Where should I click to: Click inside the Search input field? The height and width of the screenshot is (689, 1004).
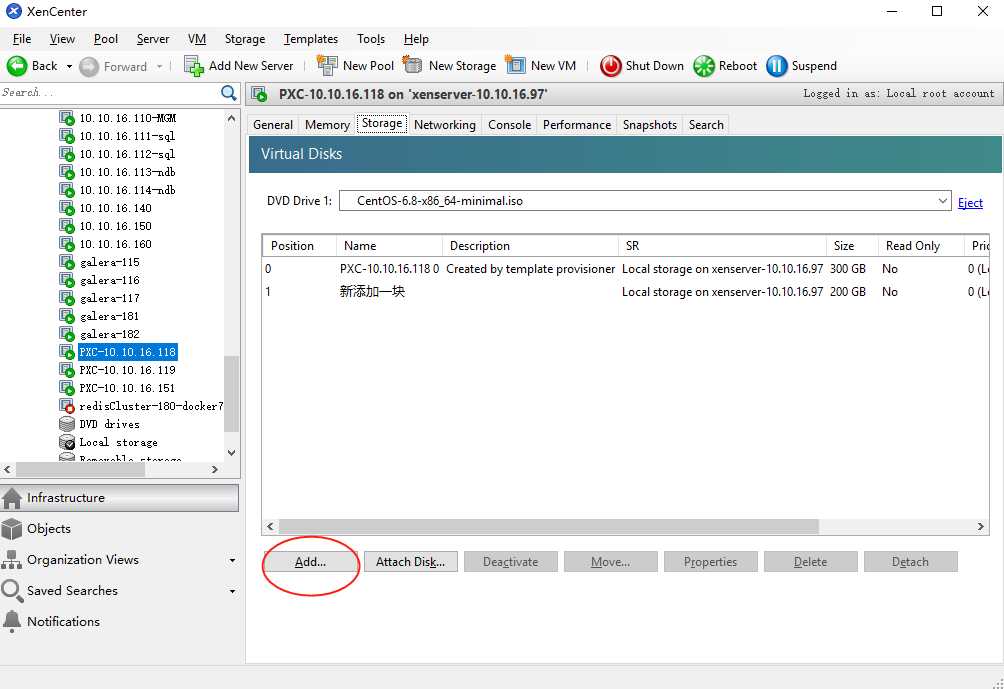(110, 93)
